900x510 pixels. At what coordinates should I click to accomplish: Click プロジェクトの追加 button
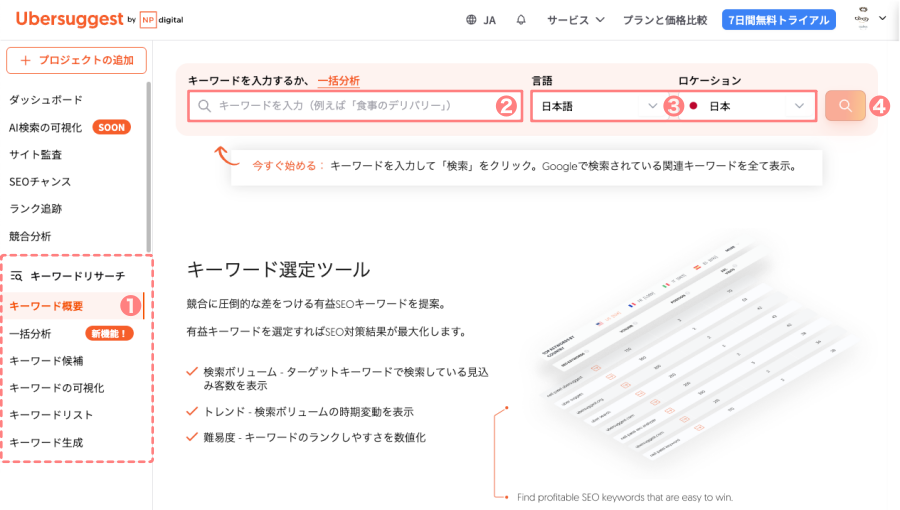(x=76, y=60)
